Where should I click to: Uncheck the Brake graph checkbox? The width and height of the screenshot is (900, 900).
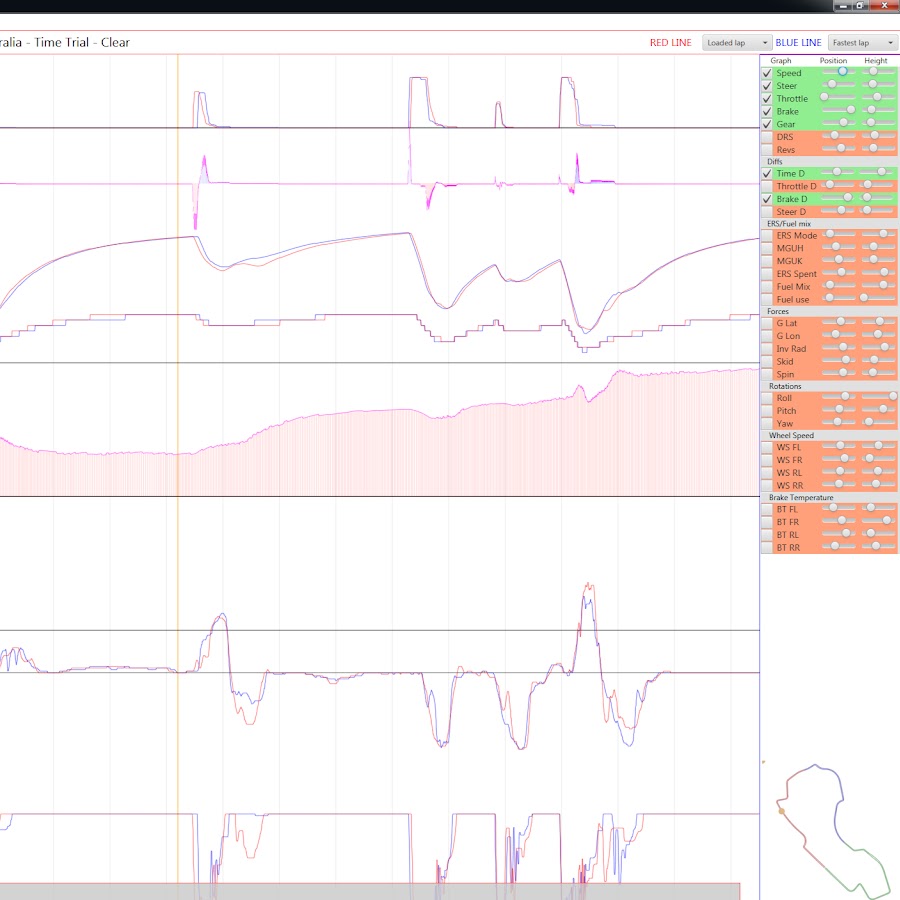coord(767,111)
